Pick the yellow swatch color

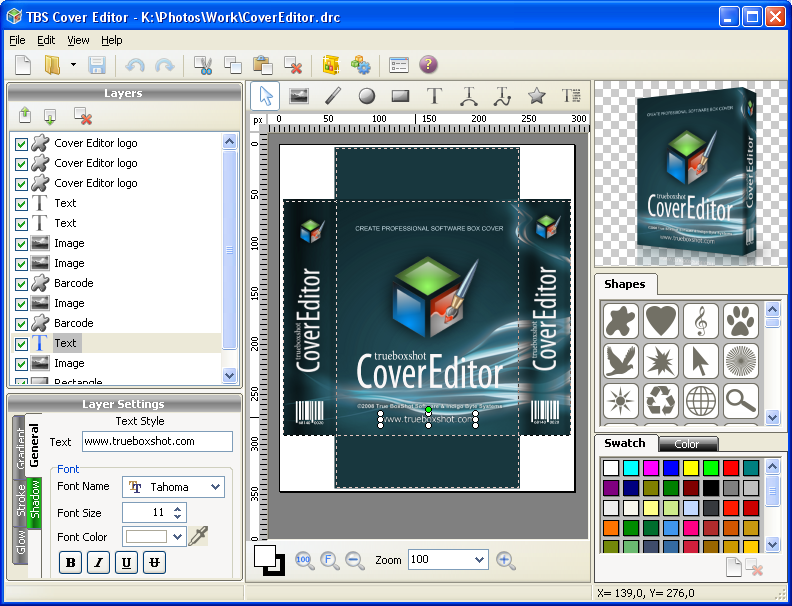pos(690,467)
